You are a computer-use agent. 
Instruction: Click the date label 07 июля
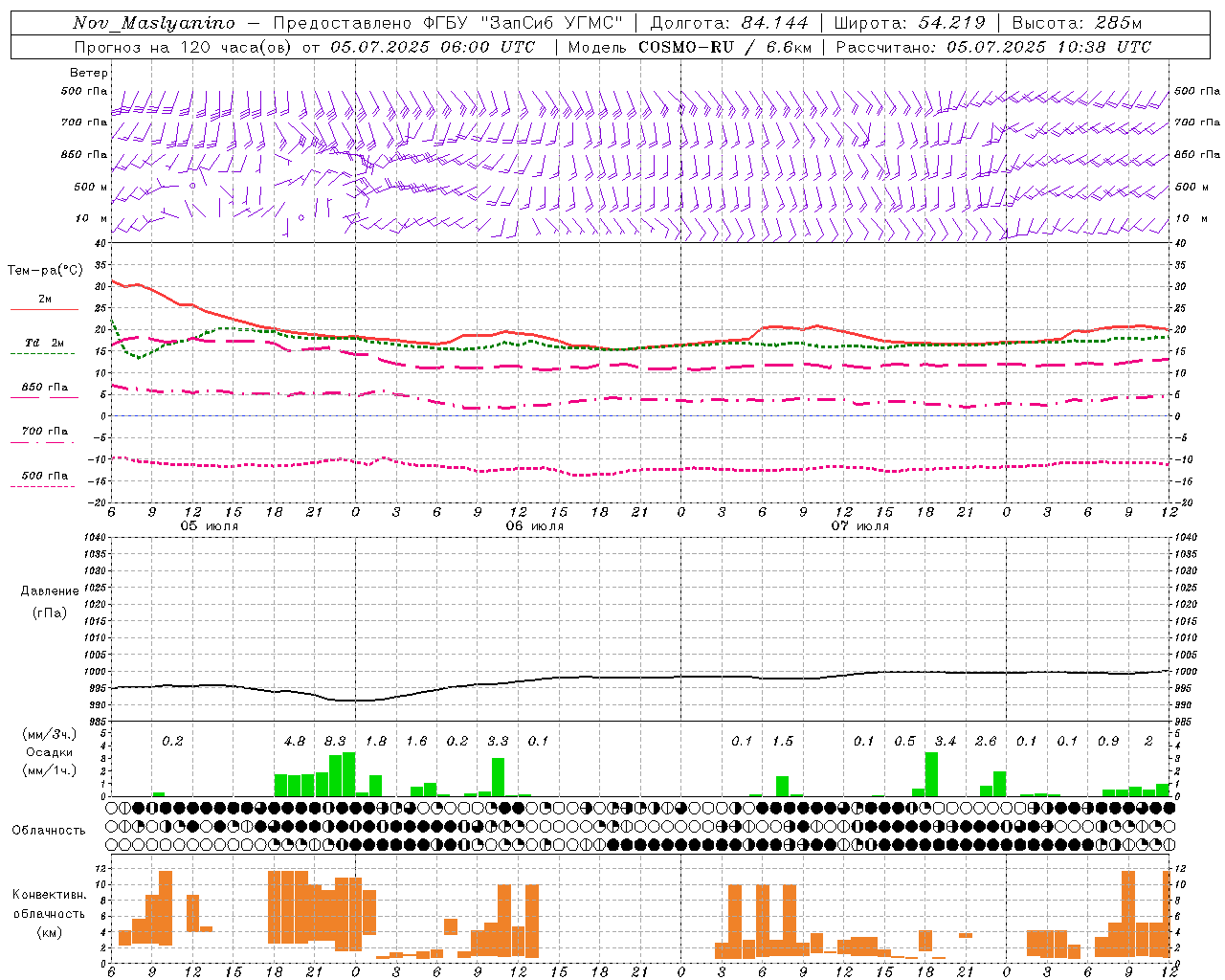(860, 526)
